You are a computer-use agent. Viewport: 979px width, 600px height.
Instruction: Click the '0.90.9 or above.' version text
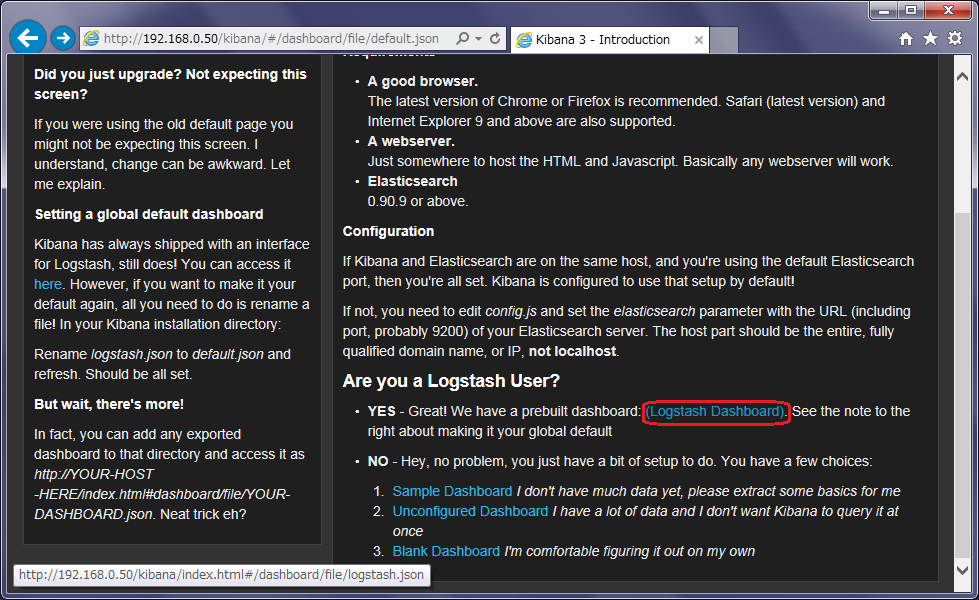[418, 202]
